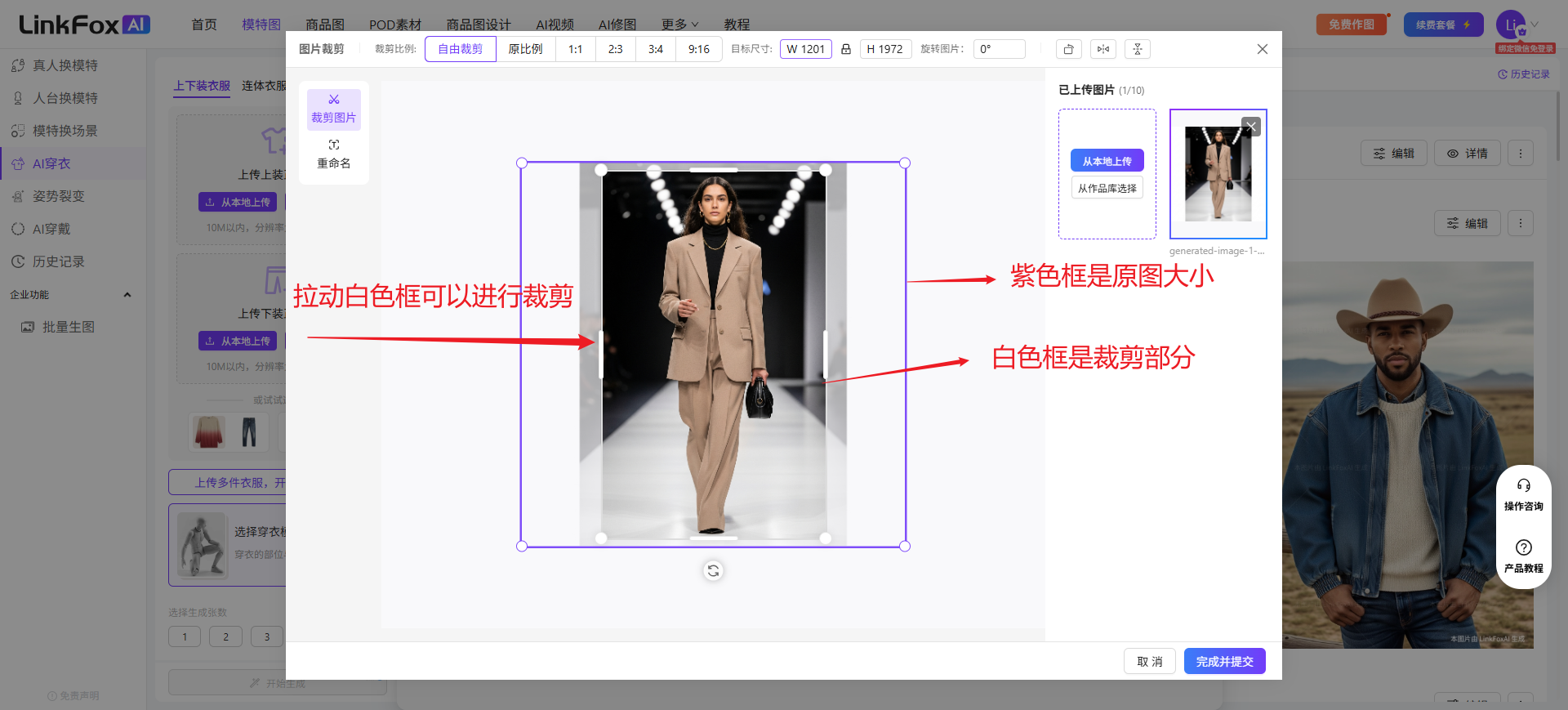Viewport: 1568px width, 710px height.
Task: Click 从作品库选择 button
Action: (x=1107, y=188)
